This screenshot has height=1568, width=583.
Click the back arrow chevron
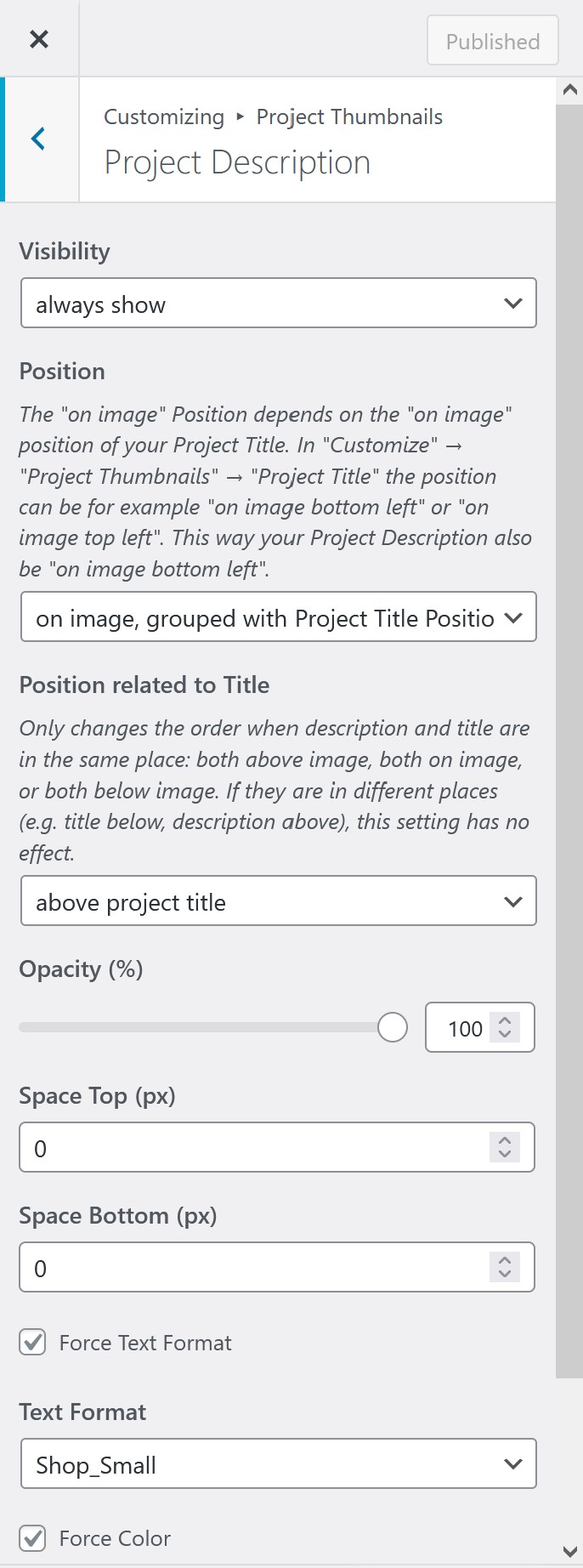coord(38,139)
